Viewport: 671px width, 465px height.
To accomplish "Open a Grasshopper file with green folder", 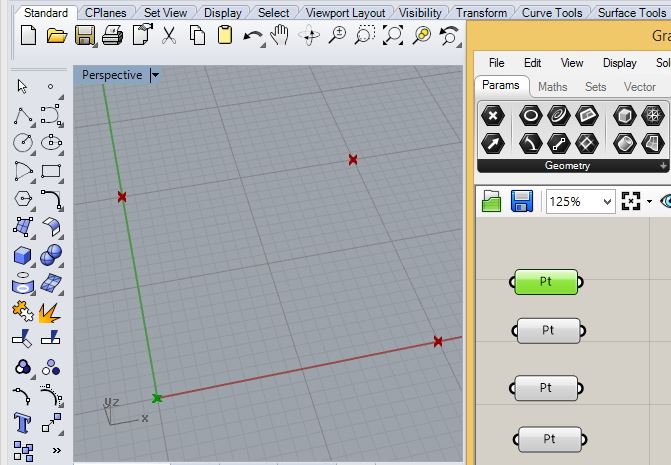I will [491, 201].
